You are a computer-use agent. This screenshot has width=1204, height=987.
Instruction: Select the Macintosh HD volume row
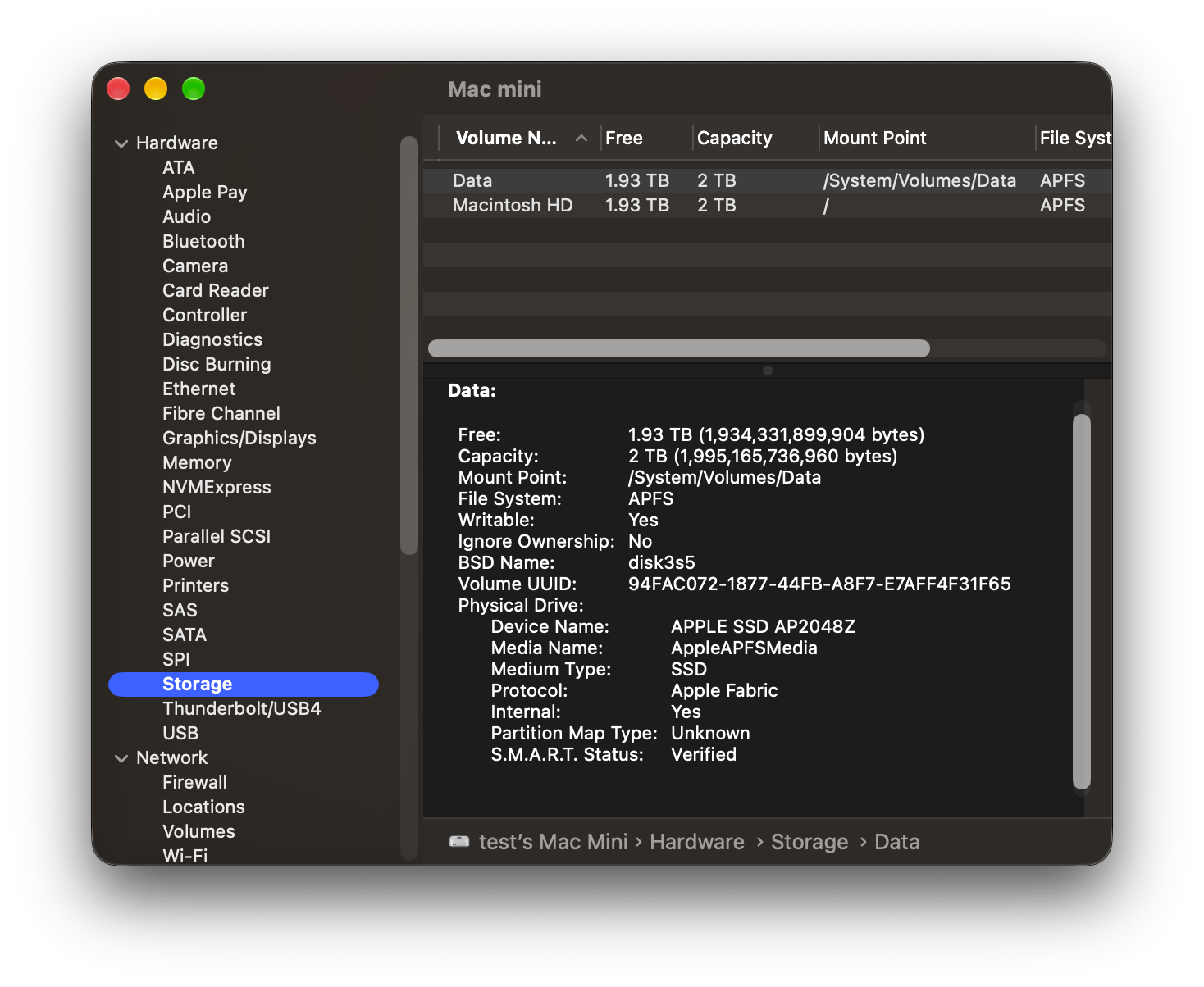[767, 205]
